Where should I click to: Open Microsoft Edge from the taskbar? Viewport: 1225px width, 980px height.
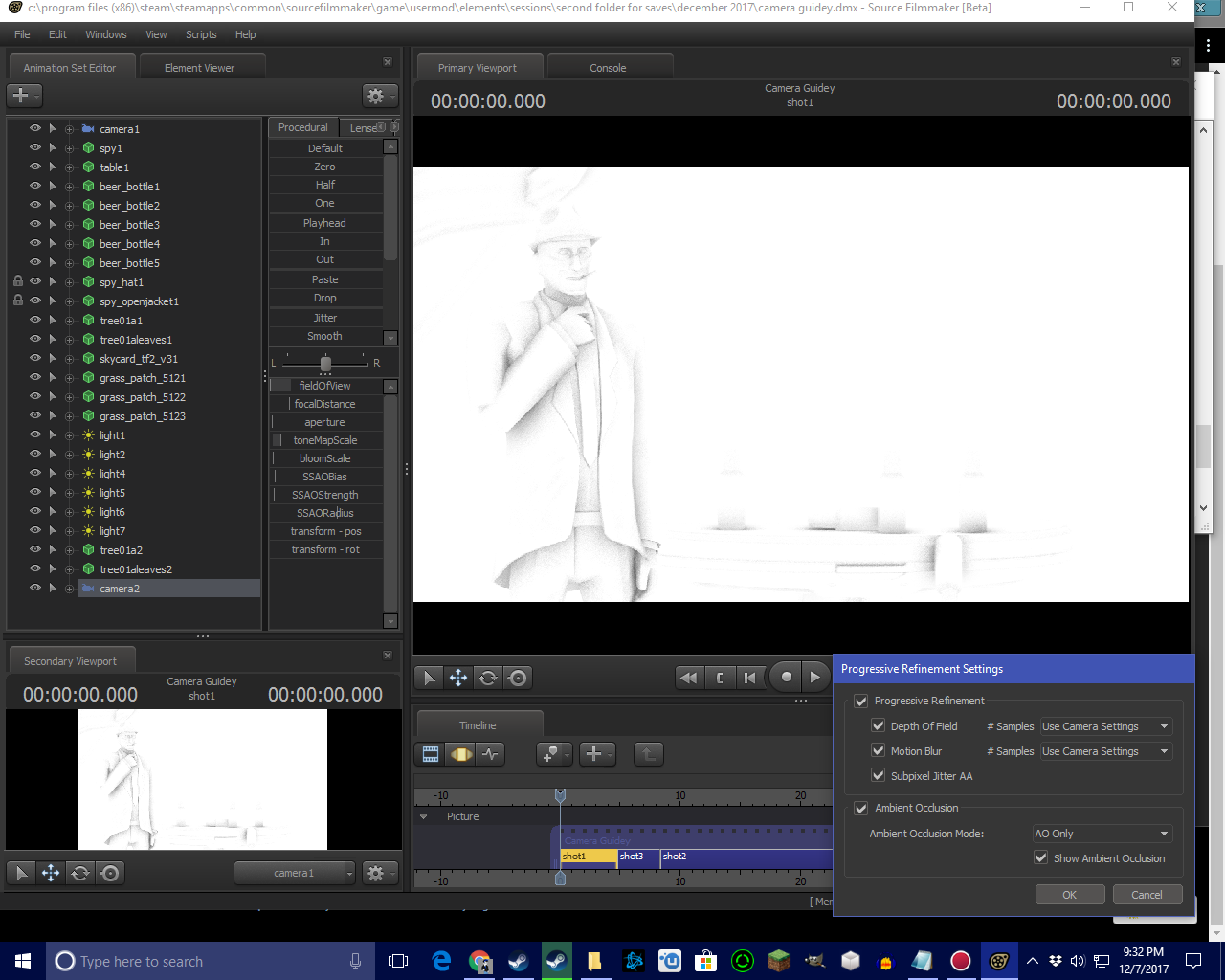(441, 961)
